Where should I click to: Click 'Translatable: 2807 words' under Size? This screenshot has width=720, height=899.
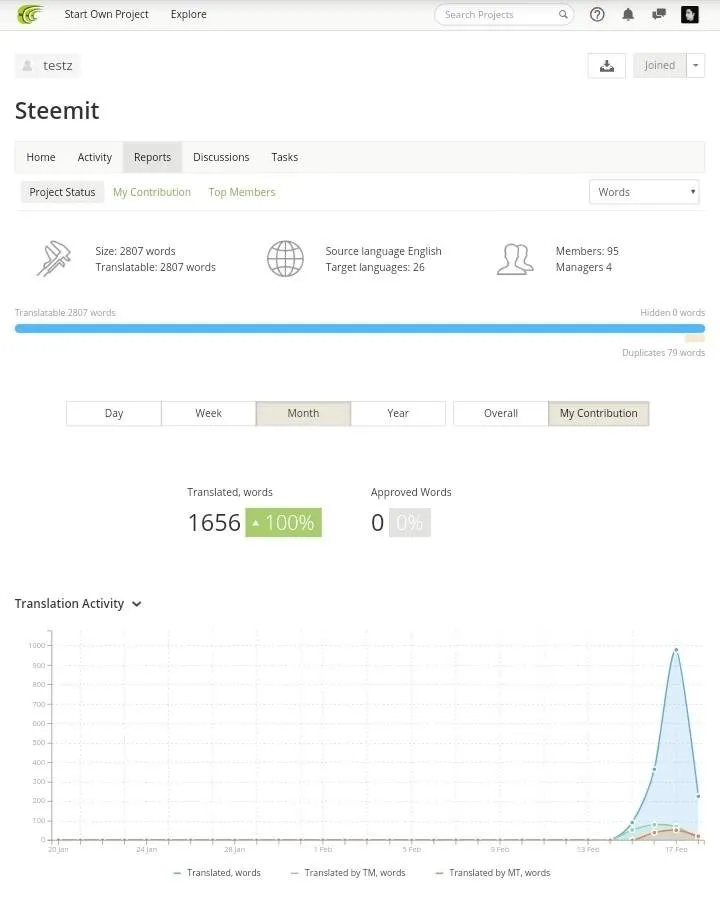pyautogui.click(x=155, y=267)
